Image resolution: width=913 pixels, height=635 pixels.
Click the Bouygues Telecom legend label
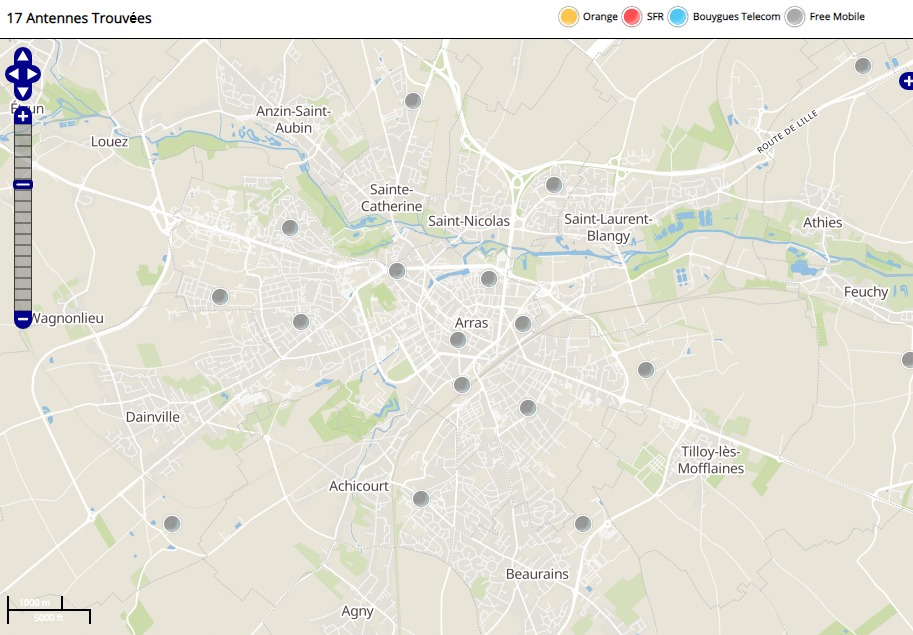736,17
